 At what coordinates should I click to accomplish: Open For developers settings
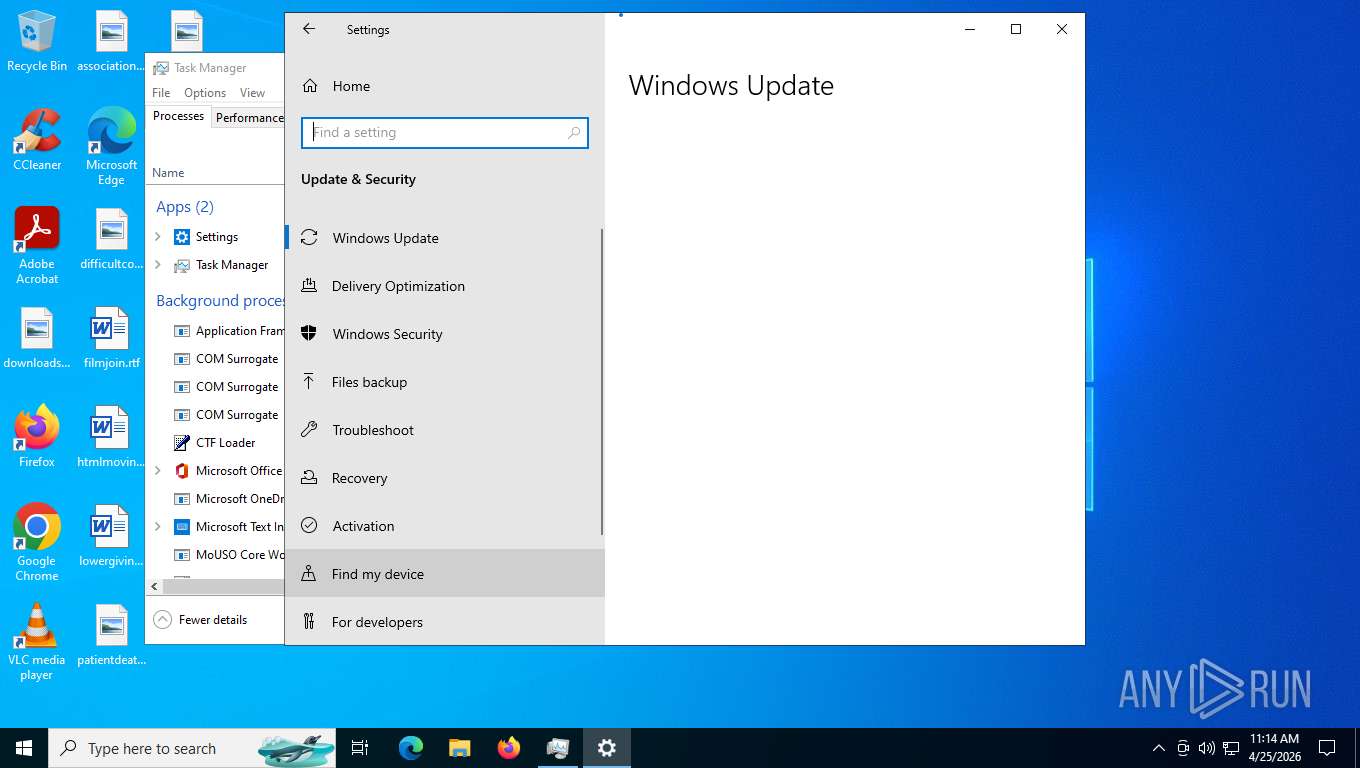coord(445,622)
